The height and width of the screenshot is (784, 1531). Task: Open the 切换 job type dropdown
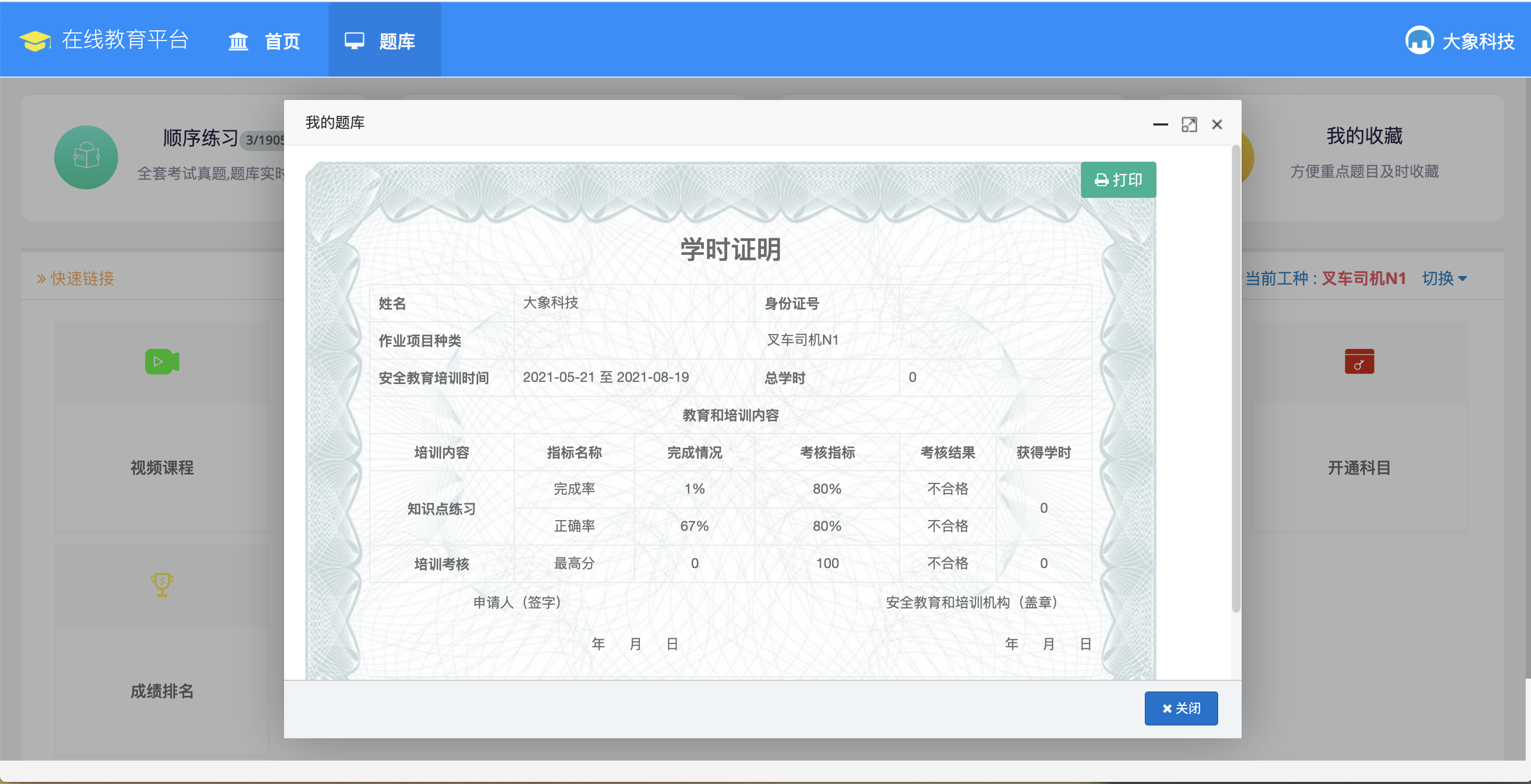pyautogui.click(x=1444, y=278)
